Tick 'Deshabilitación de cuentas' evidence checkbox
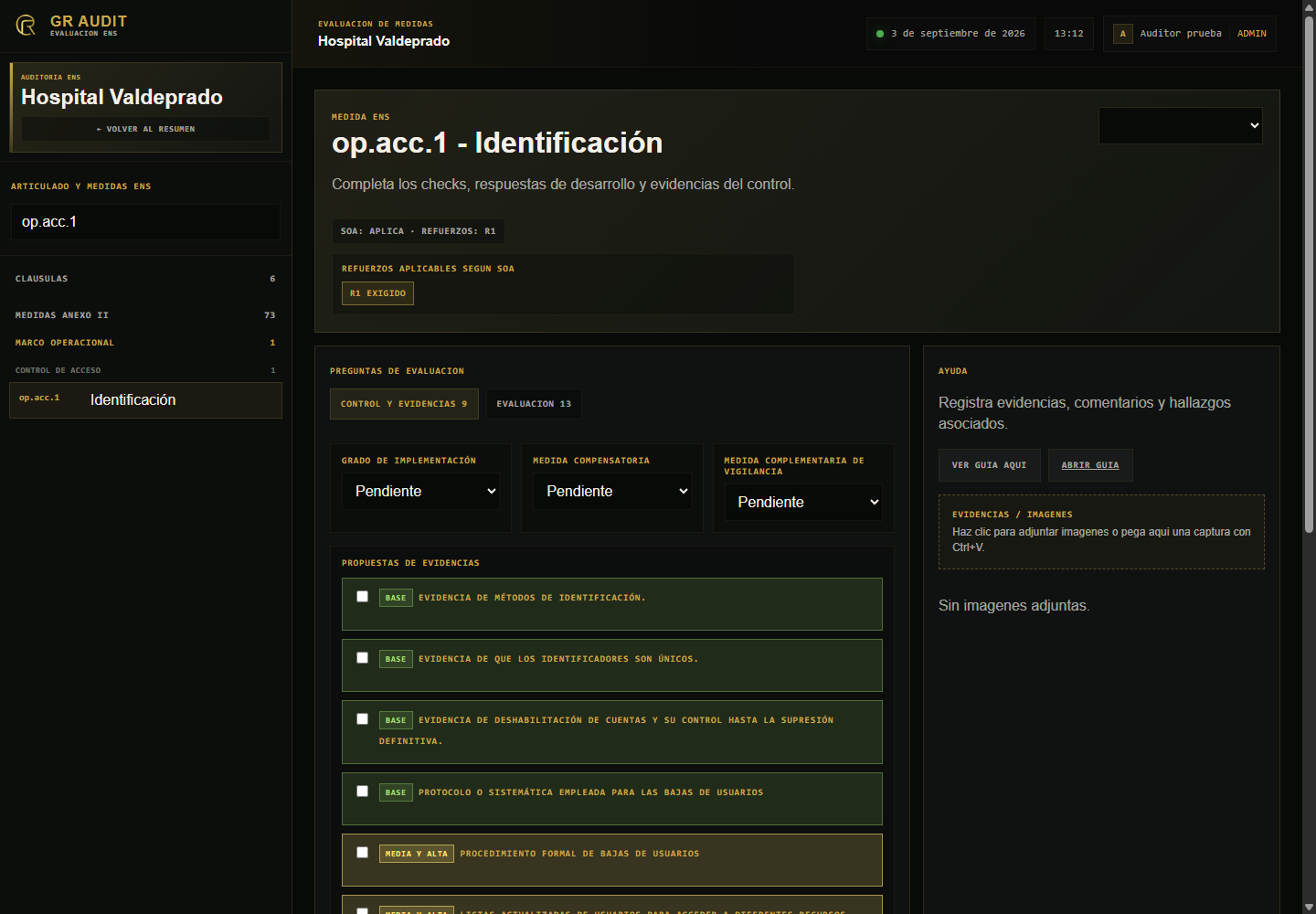The image size is (1316, 914). pyautogui.click(x=362, y=719)
